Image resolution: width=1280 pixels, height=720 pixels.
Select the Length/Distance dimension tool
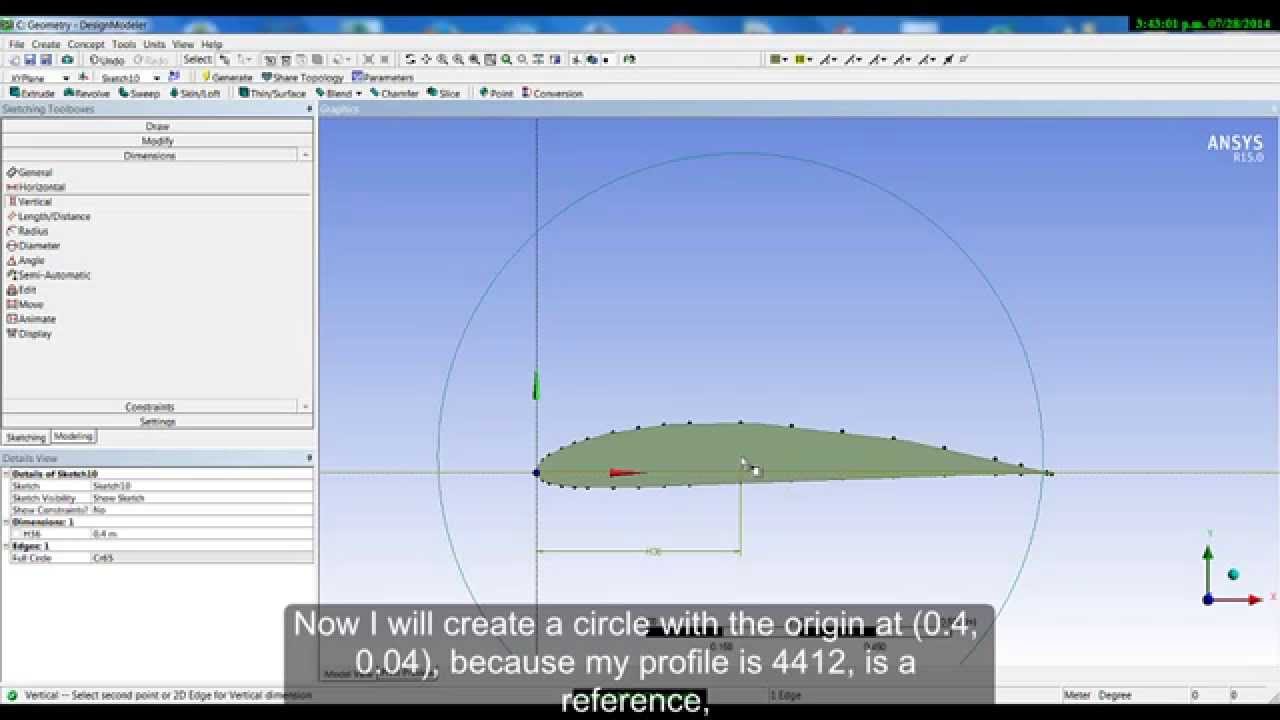click(x=48, y=216)
